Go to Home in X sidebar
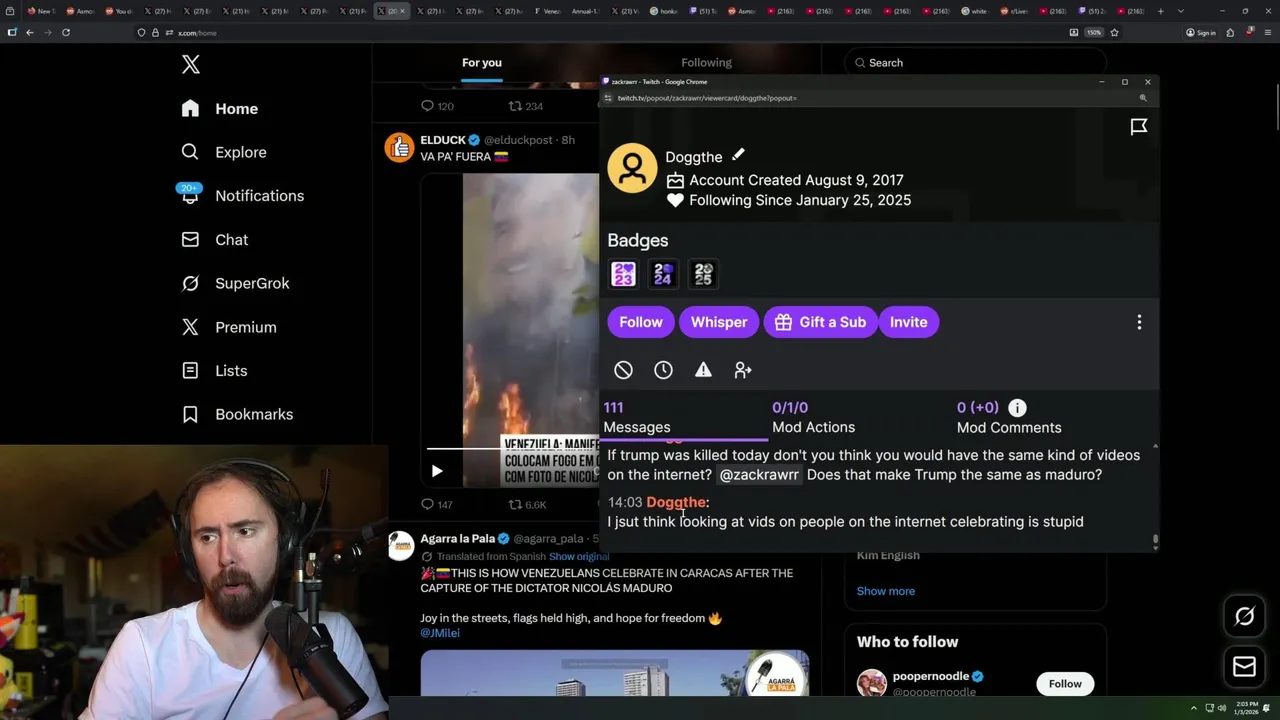Viewport: 1280px width, 720px height. pos(236,109)
